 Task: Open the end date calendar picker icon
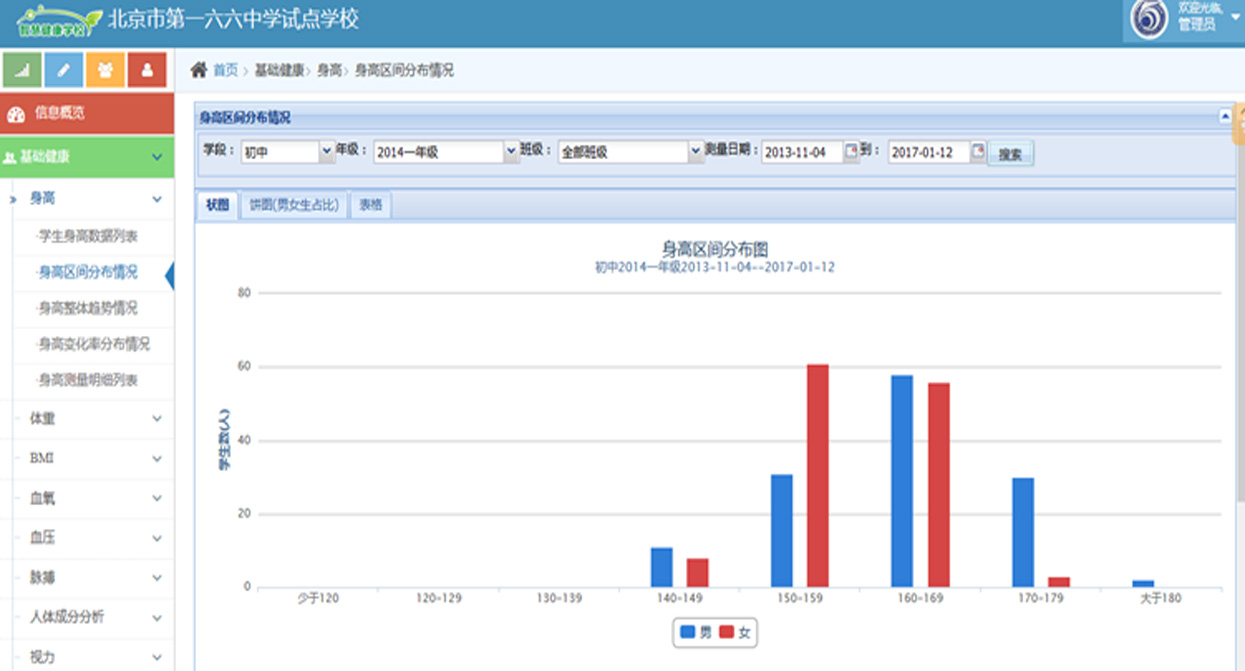pyautogui.click(x=978, y=152)
